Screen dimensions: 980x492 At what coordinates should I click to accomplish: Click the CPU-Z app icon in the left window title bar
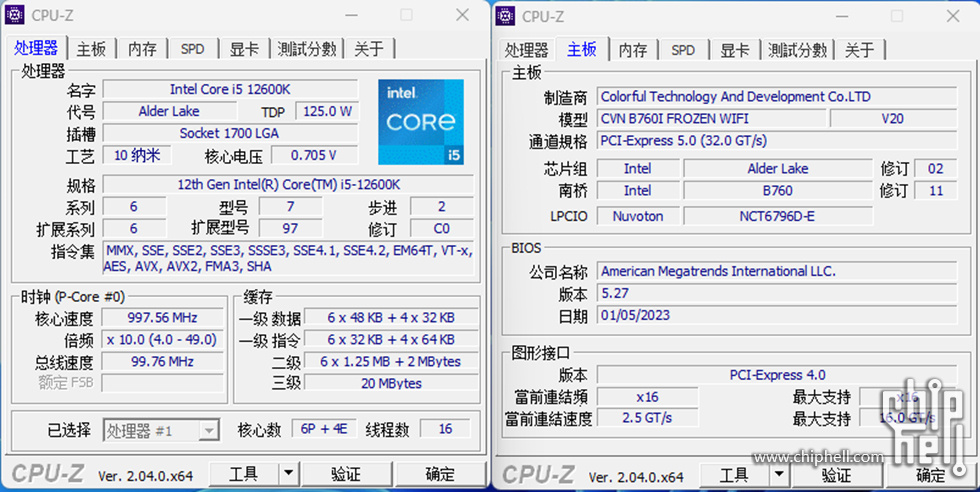tap(14, 15)
